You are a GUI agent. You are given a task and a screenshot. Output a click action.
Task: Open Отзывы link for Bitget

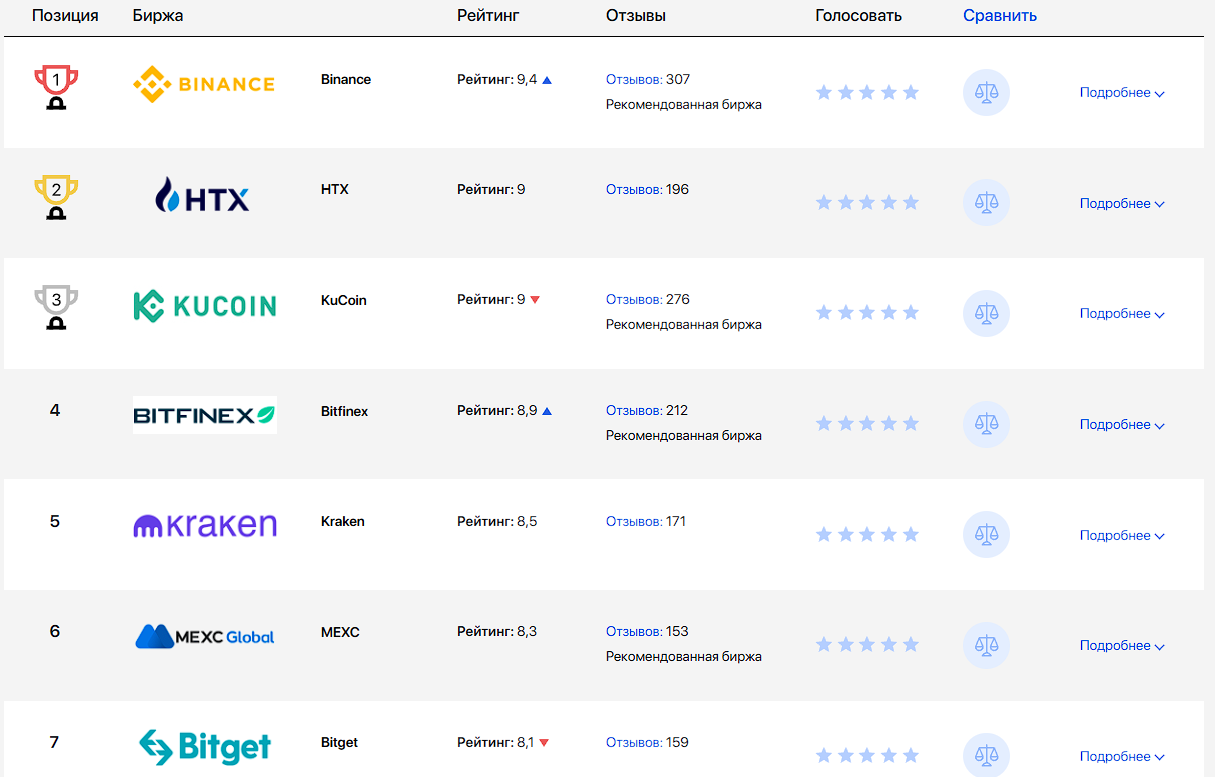tap(634, 742)
